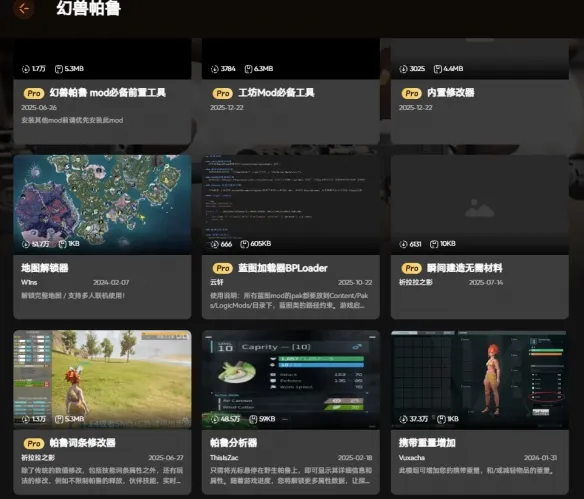Click Pro badge on 帕鲁词条修改器
Image resolution: width=584 pixels, height=499 pixels.
click(34, 443)
